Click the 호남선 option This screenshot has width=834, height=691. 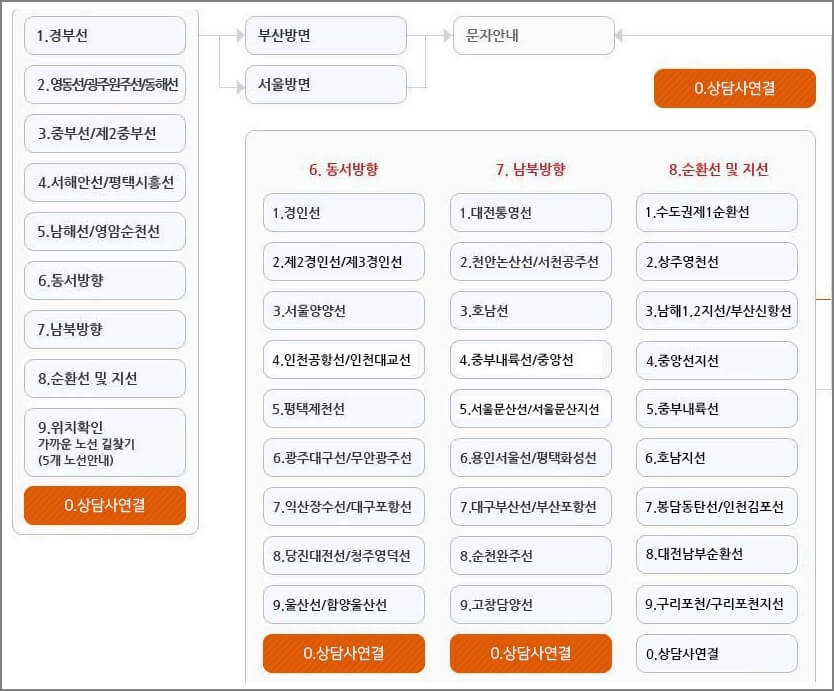pyautogui.click(x=531, y=310)
